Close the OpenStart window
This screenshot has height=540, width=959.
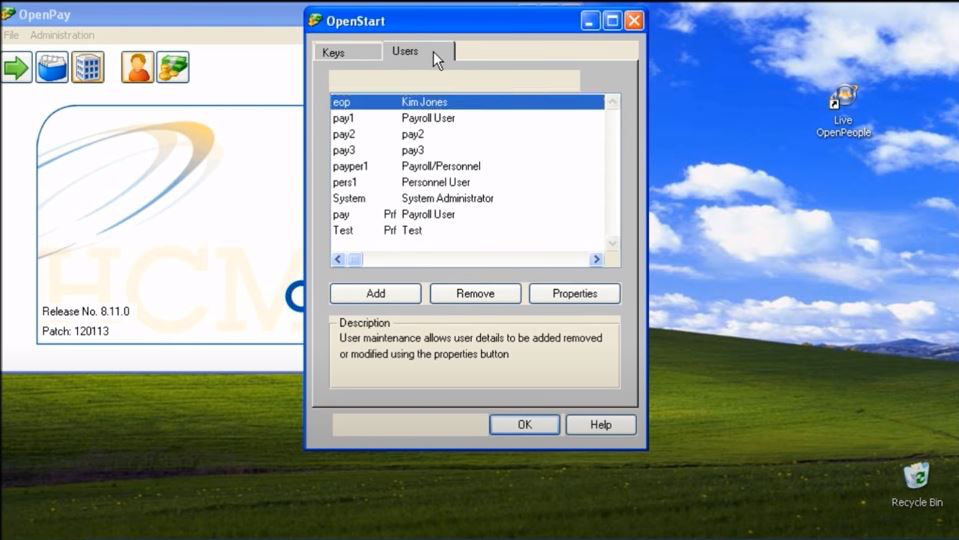634,21
